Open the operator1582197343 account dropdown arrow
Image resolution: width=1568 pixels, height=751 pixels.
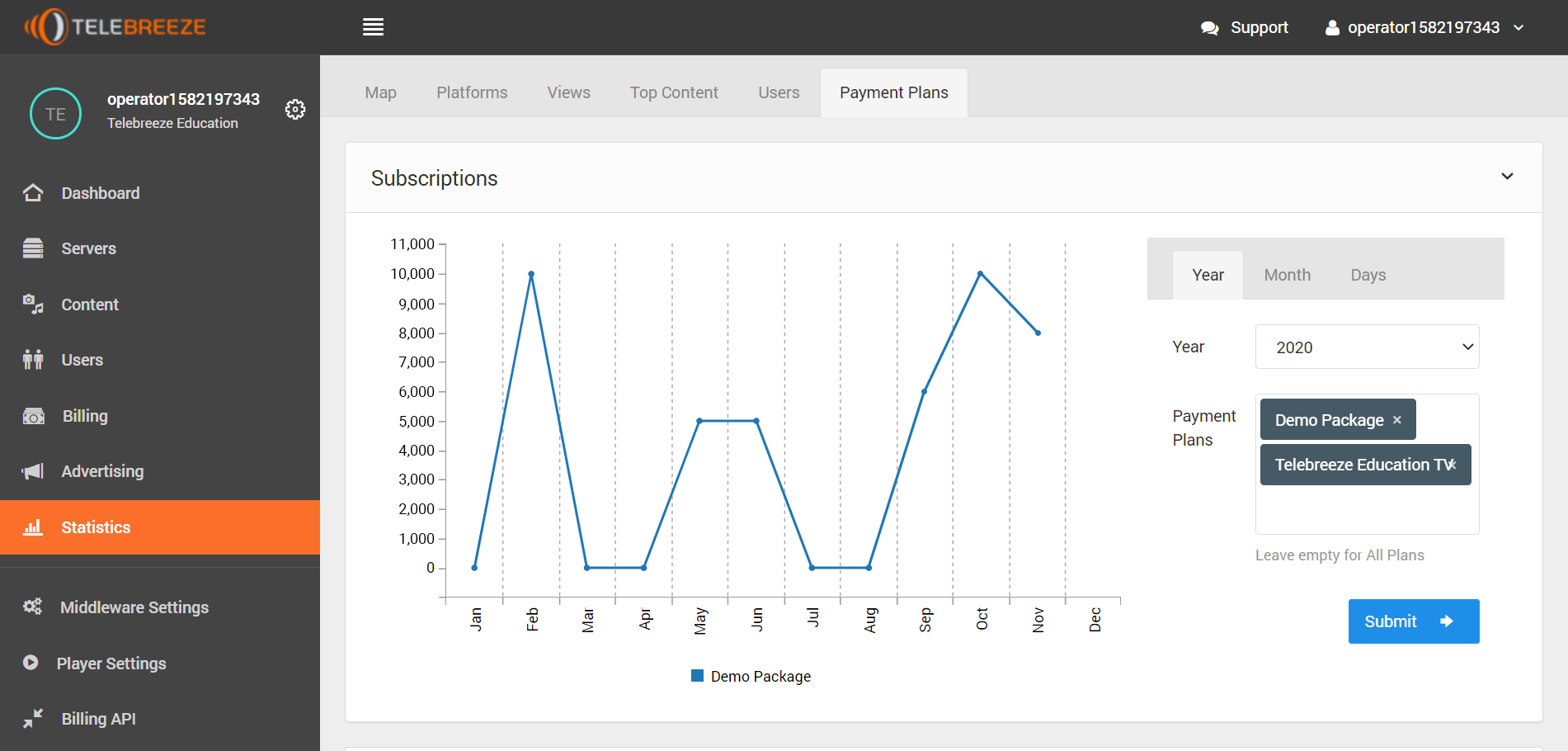(1519, 28)
